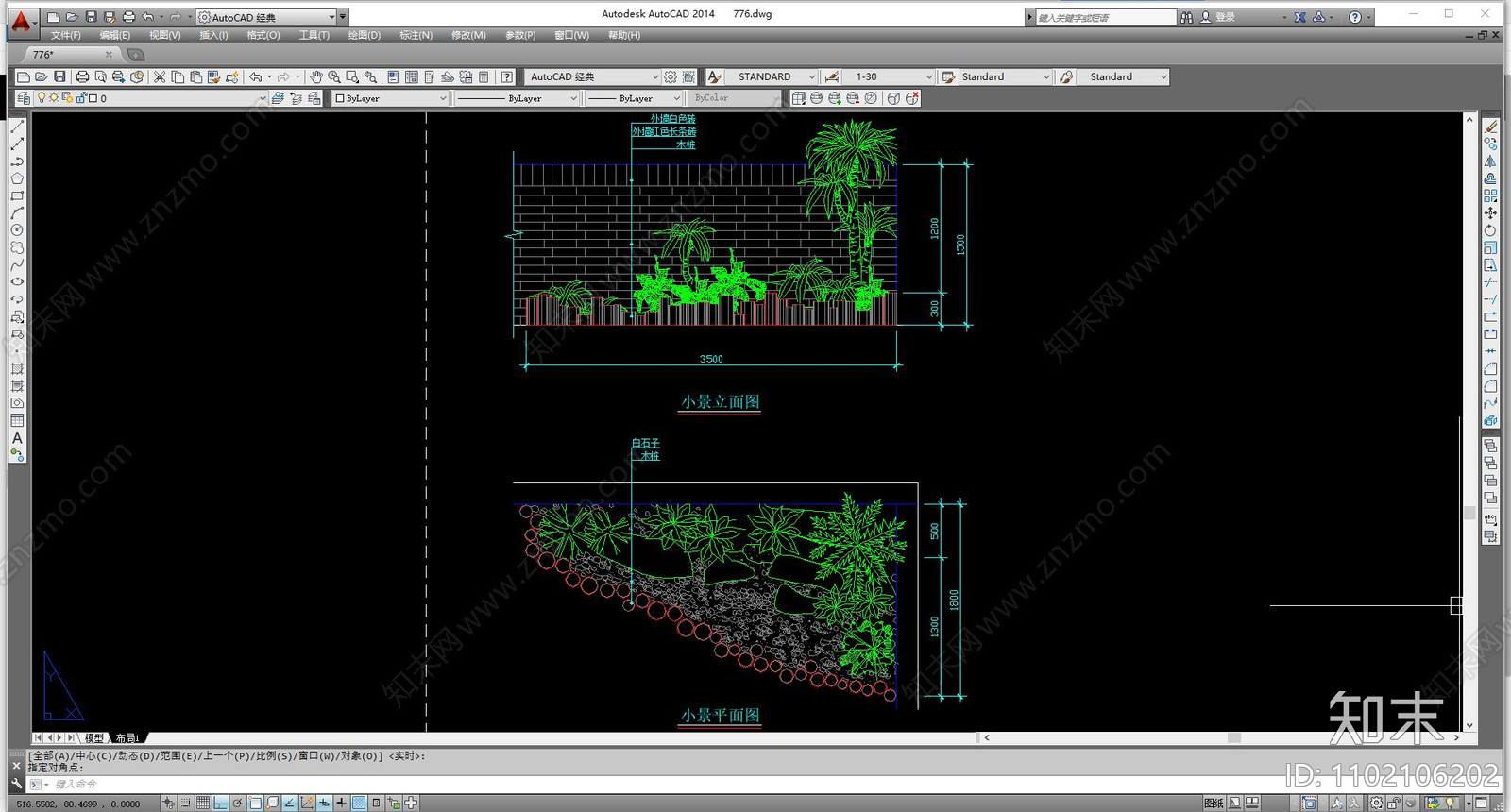This screenshot has height=812, width=1511.
Task: Click the Save floppy disk icon
Action: pos(59,77)
